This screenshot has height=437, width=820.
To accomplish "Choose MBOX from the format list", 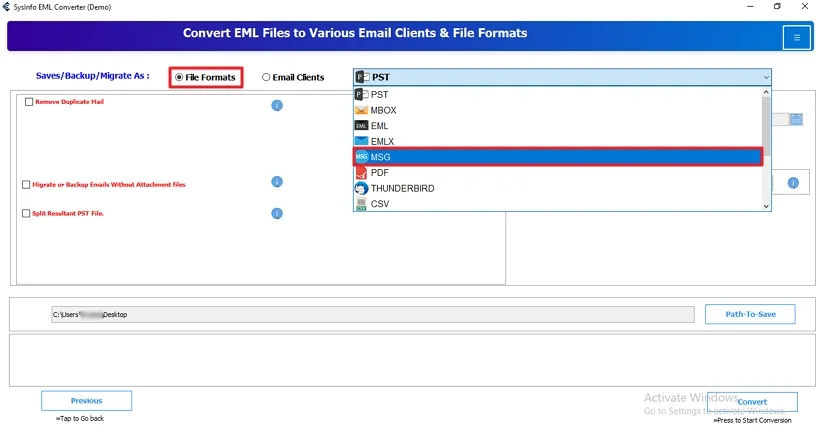I will point(557,110).
